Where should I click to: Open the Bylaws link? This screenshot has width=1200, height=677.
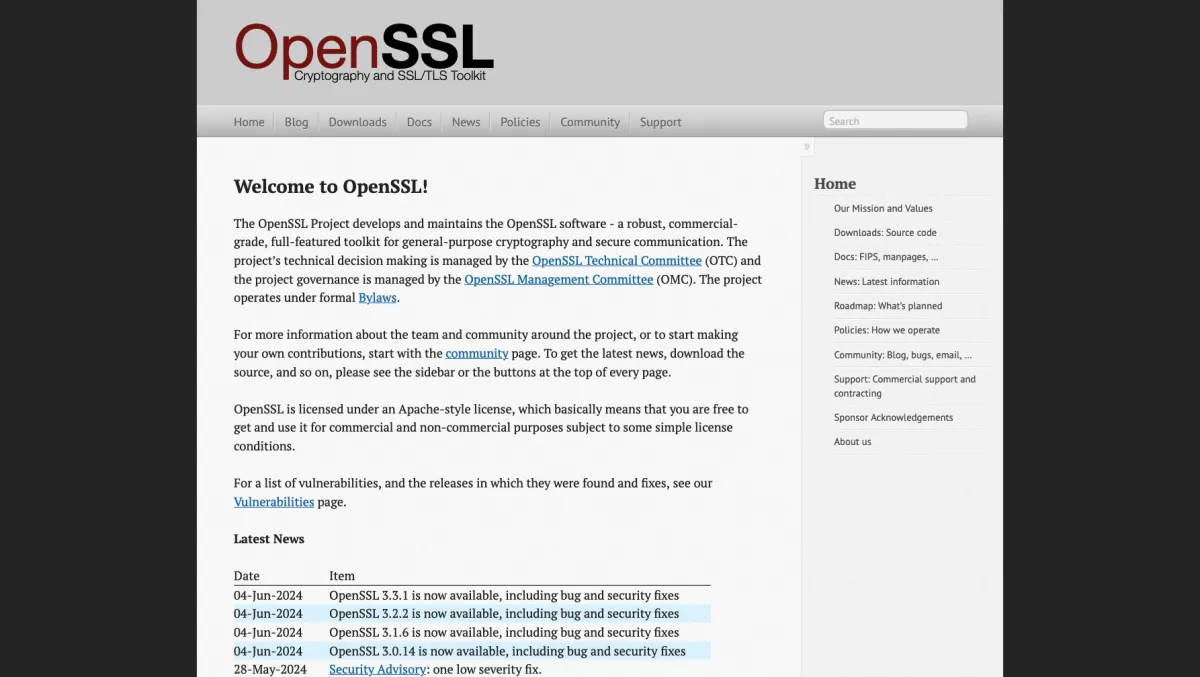(x=378, y=297)
